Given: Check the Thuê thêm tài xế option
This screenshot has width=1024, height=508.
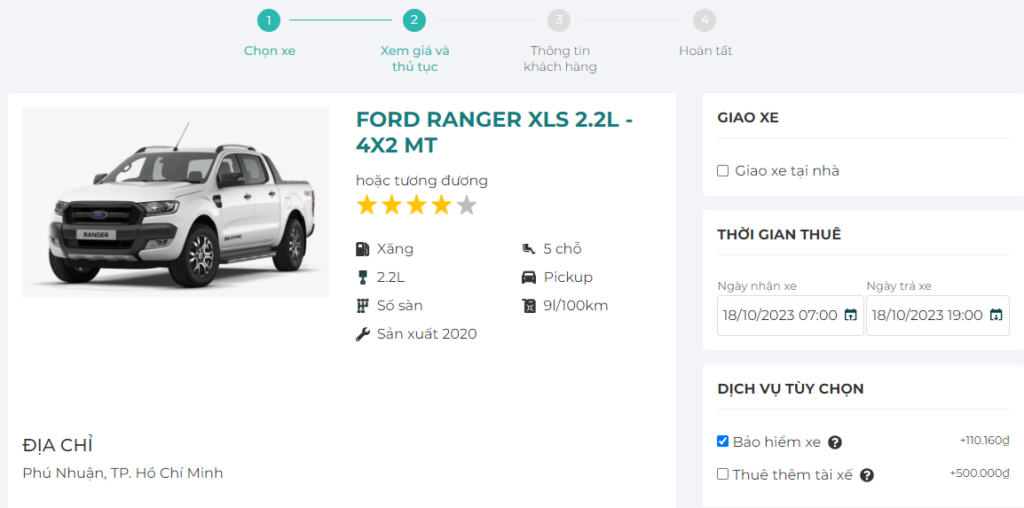Looking at the screenshot, I should tap(723, 474).
